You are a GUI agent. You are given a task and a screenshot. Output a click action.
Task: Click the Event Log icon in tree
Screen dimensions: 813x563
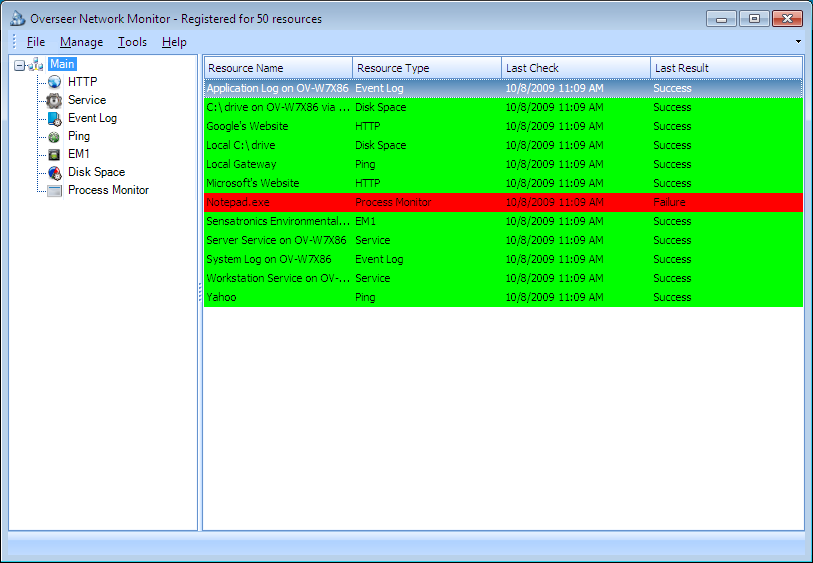54,119
